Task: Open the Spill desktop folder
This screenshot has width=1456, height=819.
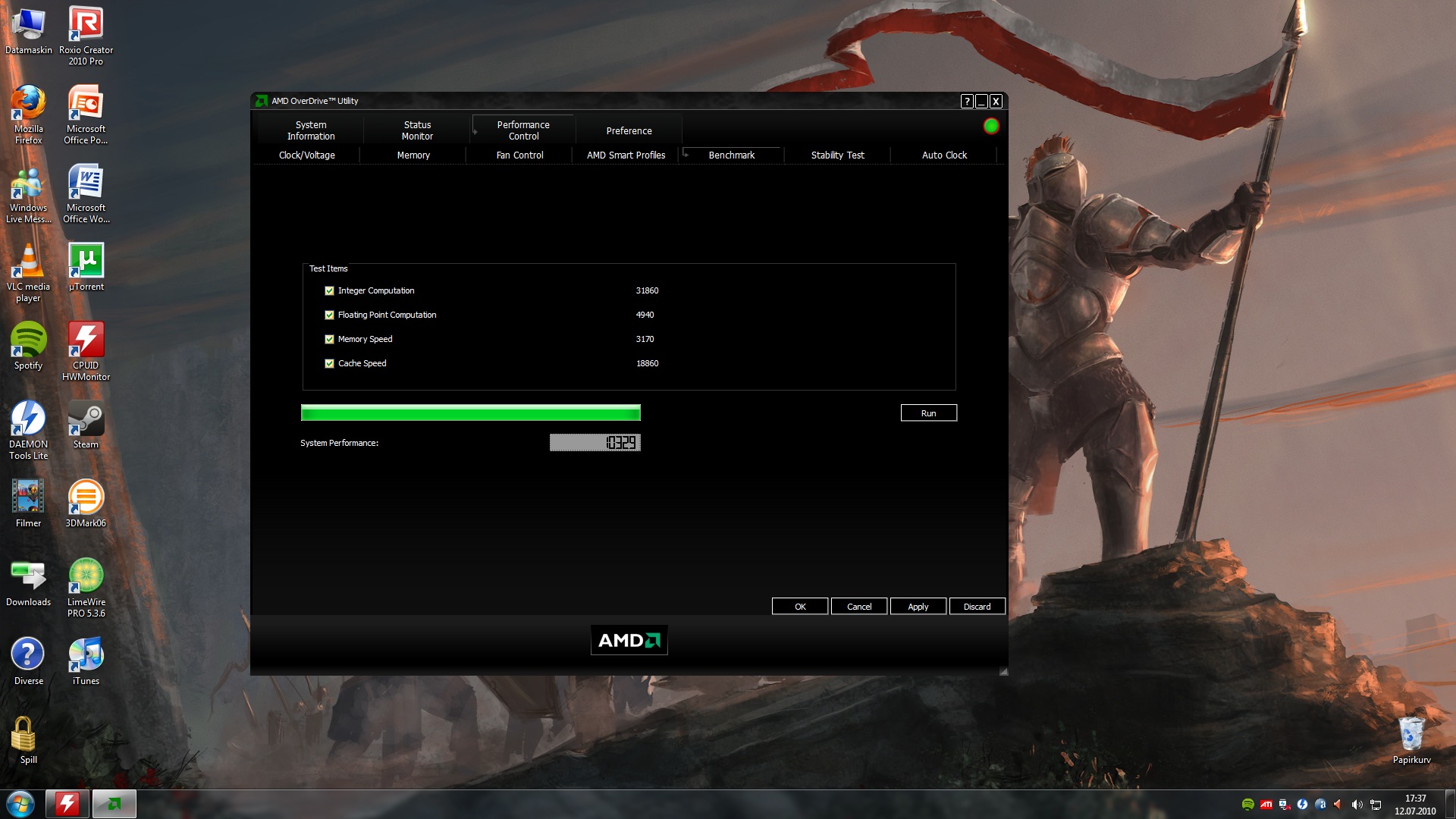Action: coord(28,740)
